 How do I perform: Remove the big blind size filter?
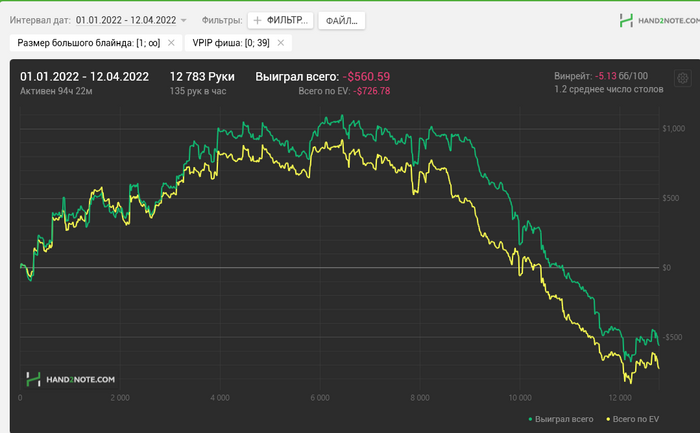171,43
